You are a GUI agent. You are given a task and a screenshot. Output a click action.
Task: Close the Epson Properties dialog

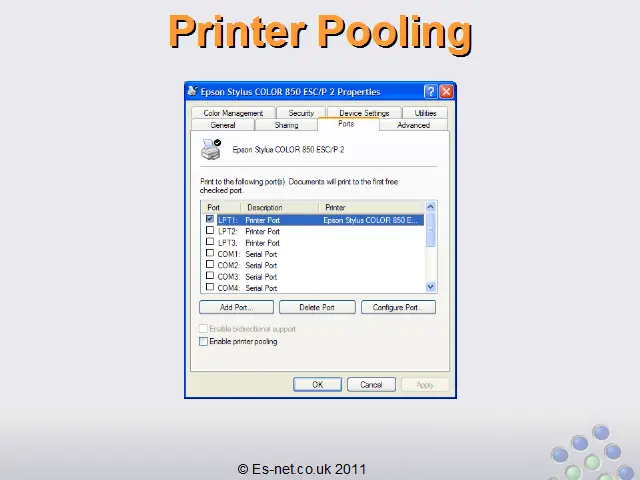click(x=446, y=91)
